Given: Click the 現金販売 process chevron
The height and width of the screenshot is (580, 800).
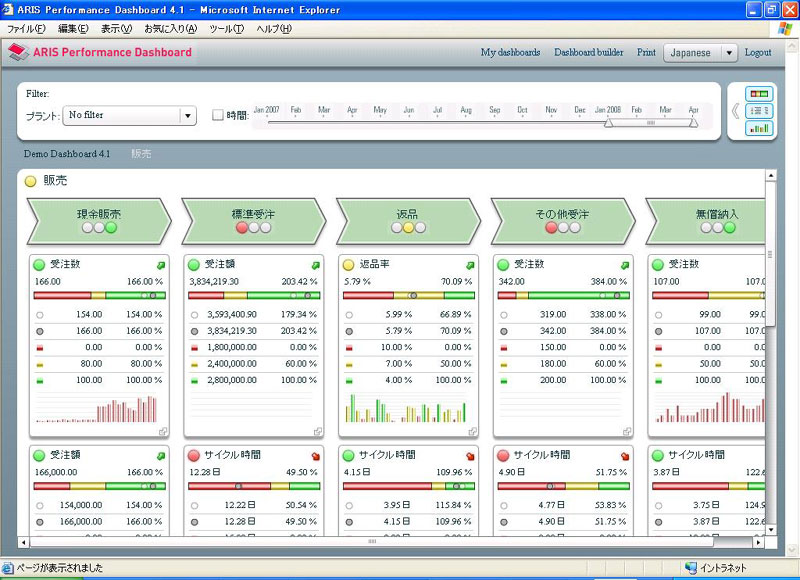Looking at the screenshot, I should tap(99, 221).
